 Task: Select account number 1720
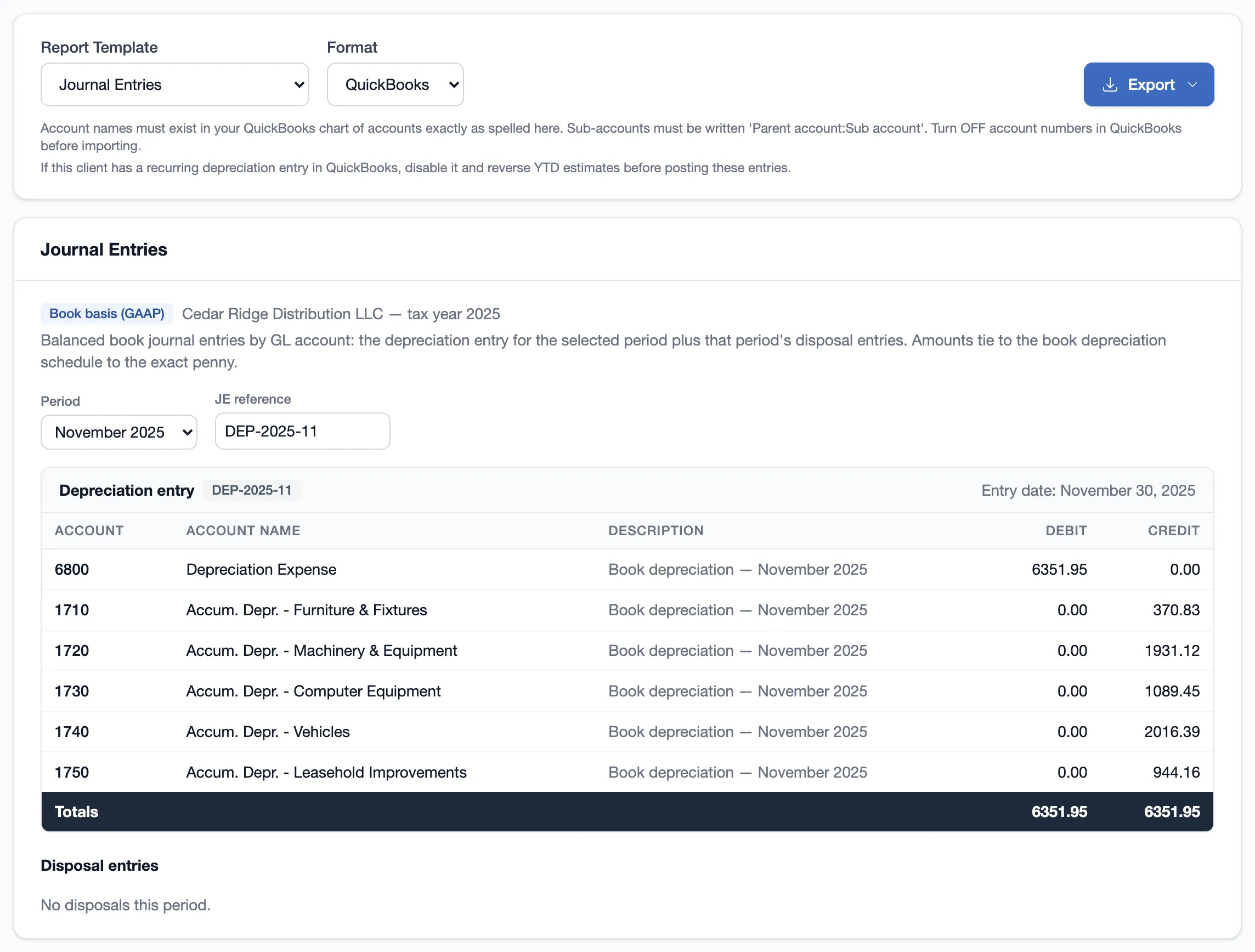pos(72,651)
